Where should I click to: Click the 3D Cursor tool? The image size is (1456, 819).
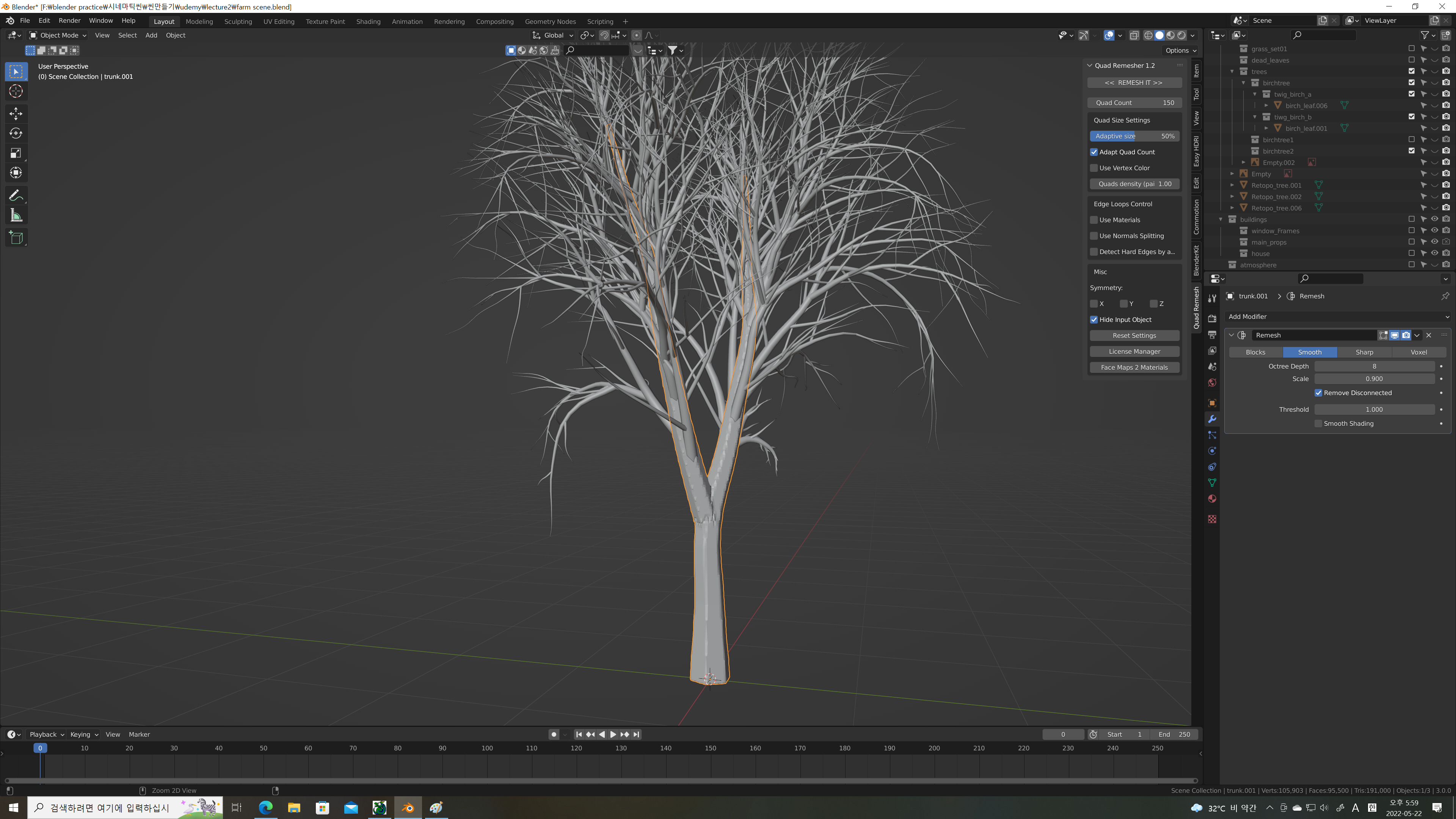tap(16, 91)
